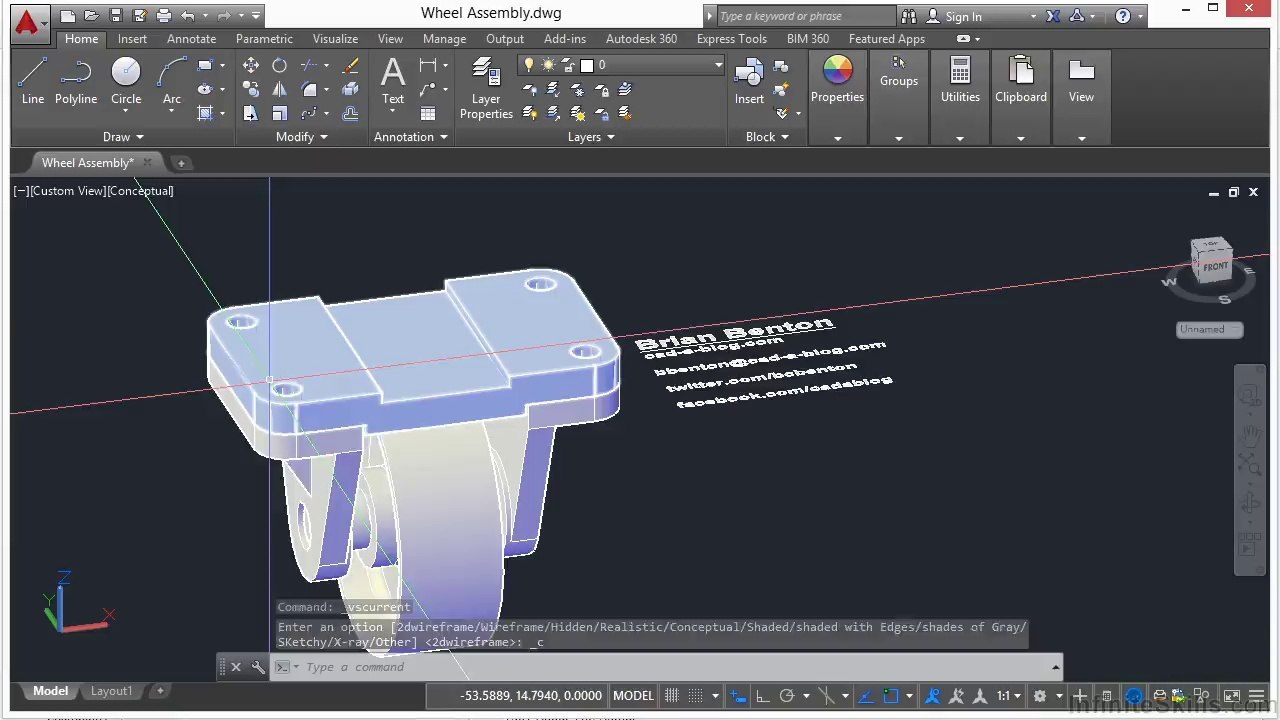Toggle ortho mode in status bar
This screenshot has width=1280, height=720.
[x=762, y=696]
